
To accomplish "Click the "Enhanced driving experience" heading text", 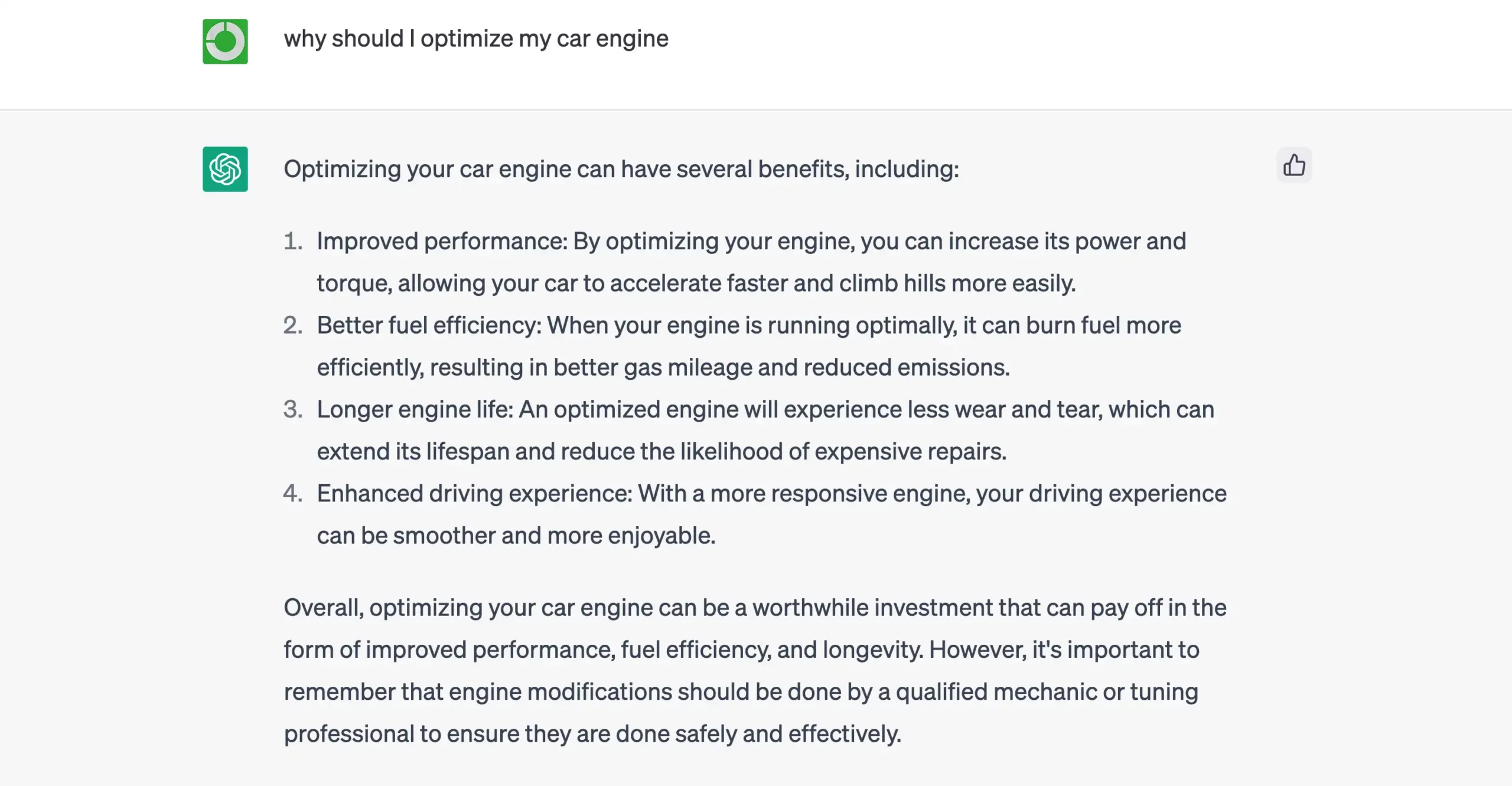I will tap(474, 493).
